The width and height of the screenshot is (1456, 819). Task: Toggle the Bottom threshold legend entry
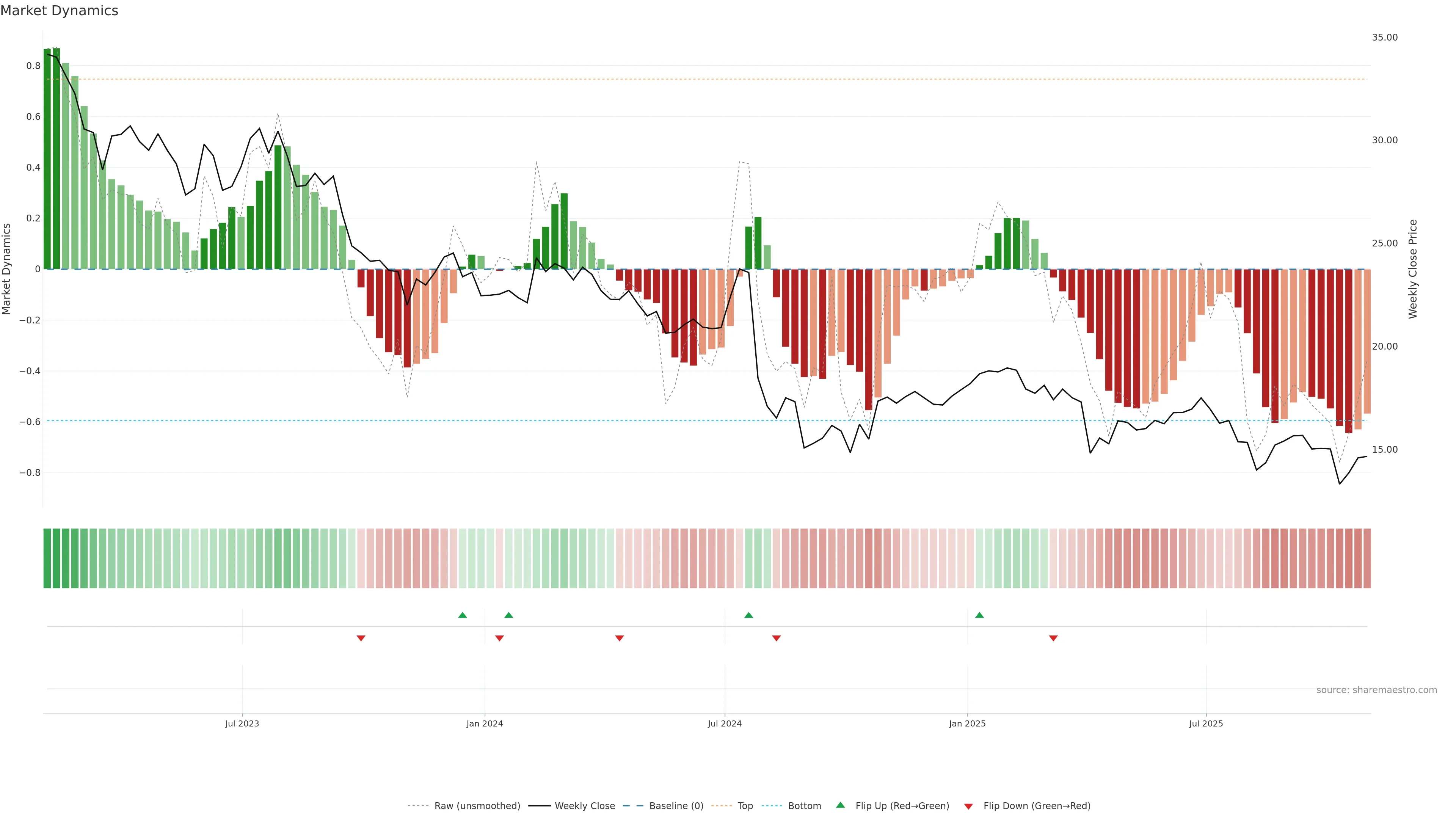[x=804, y=805]
